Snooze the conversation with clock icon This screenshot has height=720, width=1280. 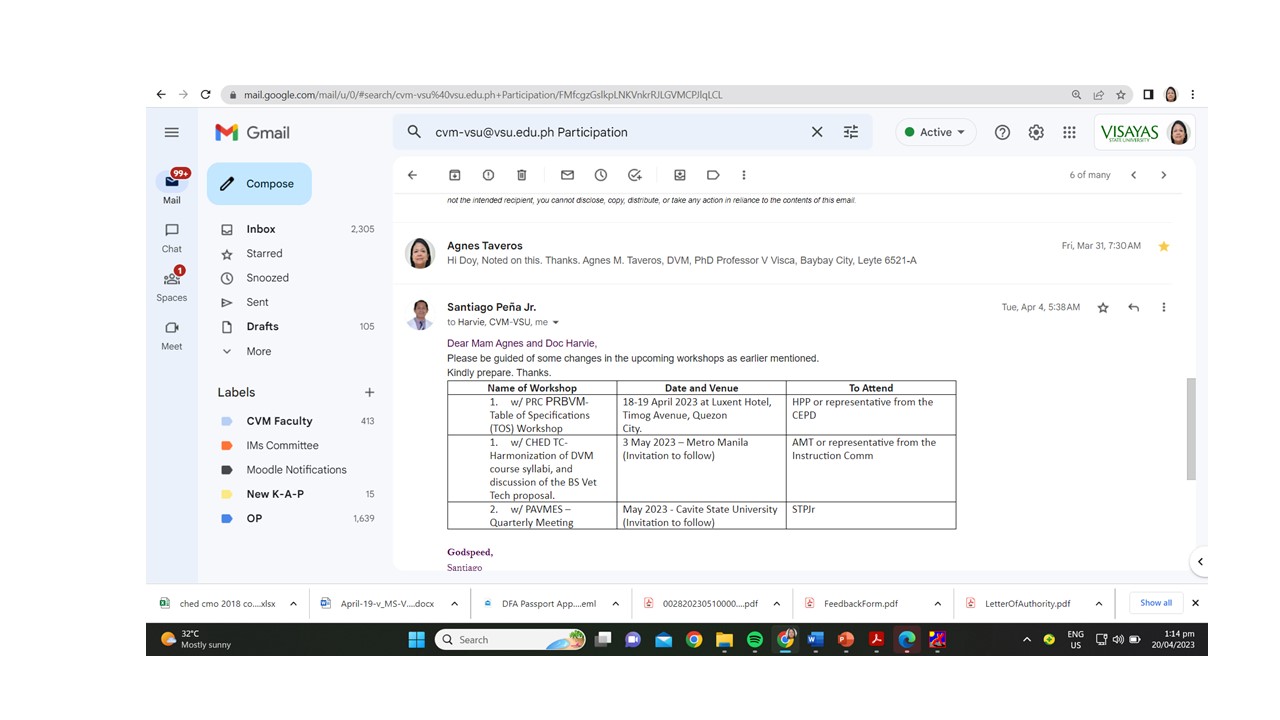pyautogui.click(x=601, y=175)
